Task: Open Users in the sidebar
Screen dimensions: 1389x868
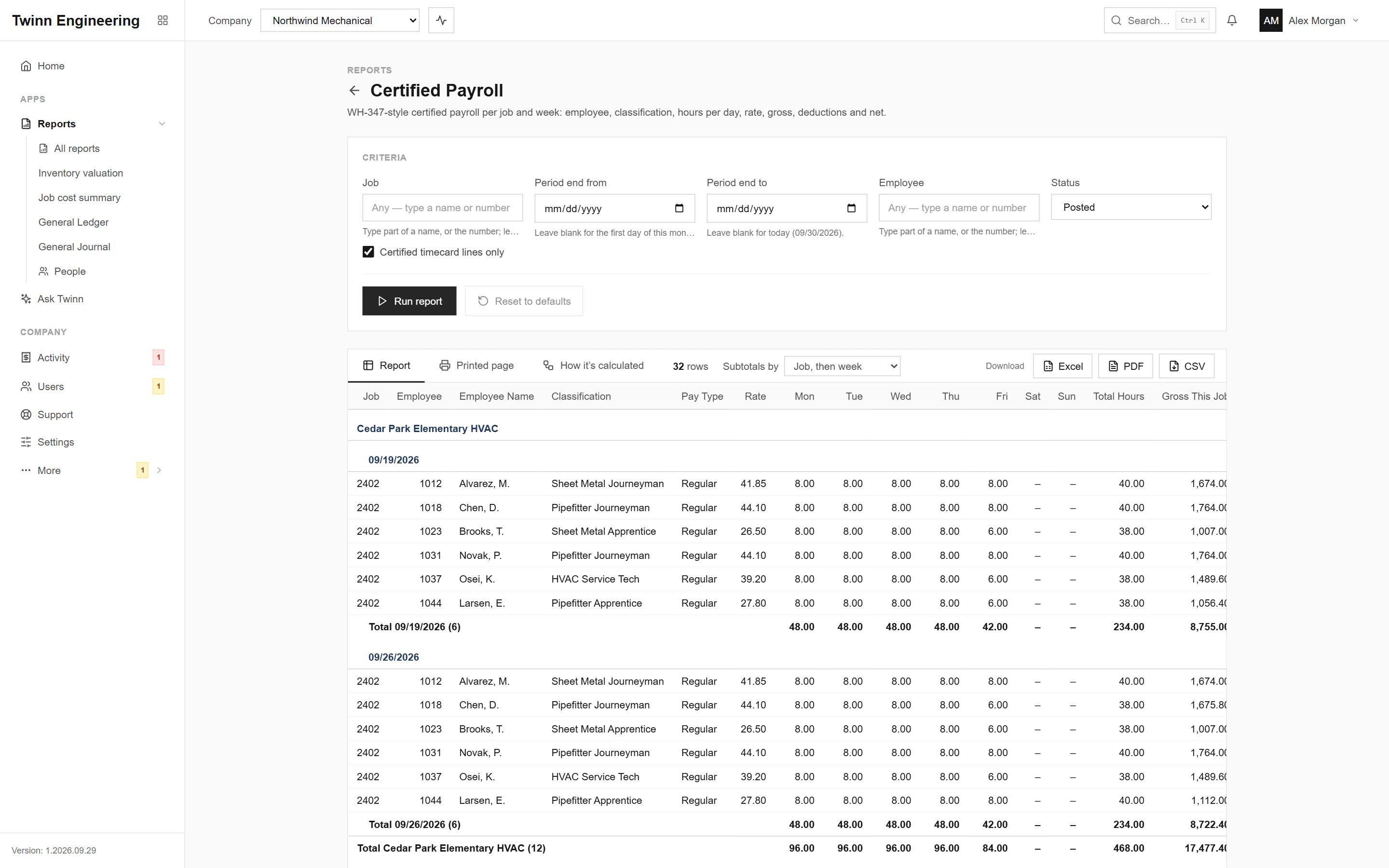Action: click(92, 386)
